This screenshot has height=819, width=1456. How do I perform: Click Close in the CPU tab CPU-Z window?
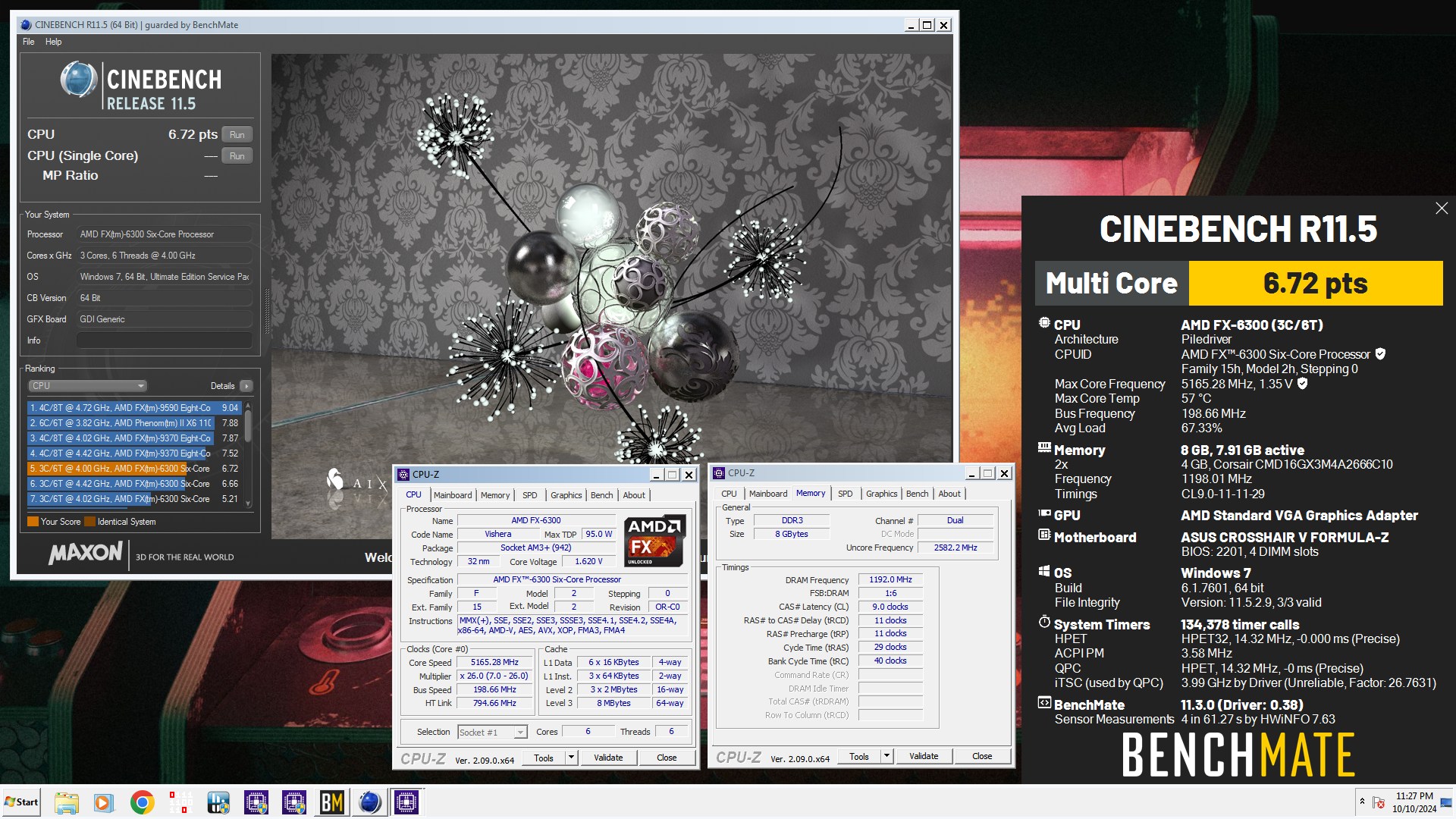tap(667, 758)
